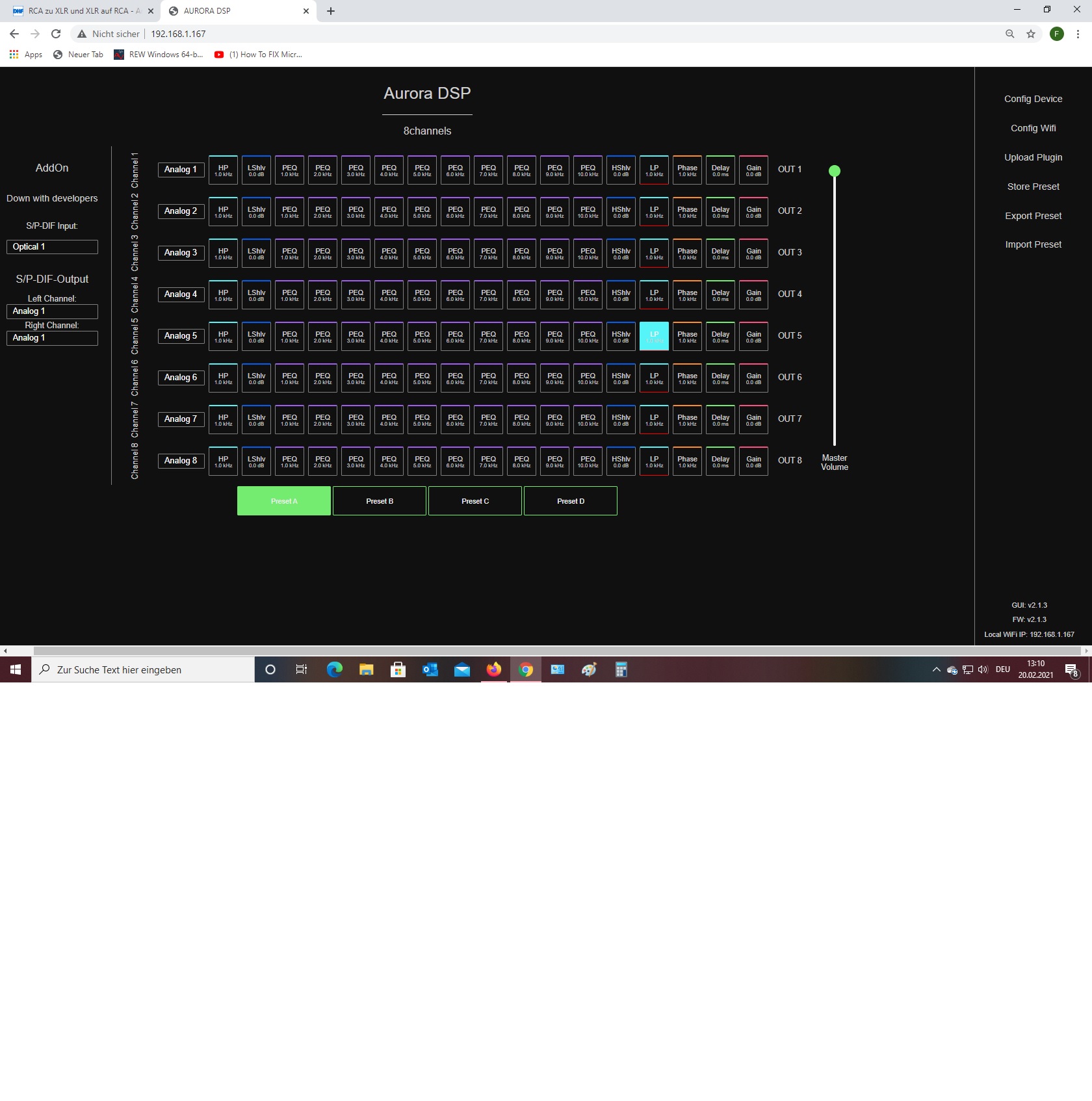Open the Gain block for OUT 8
Viewport: 1092px width, 1101px height.
pyautogui.click(x=753, y=461)
